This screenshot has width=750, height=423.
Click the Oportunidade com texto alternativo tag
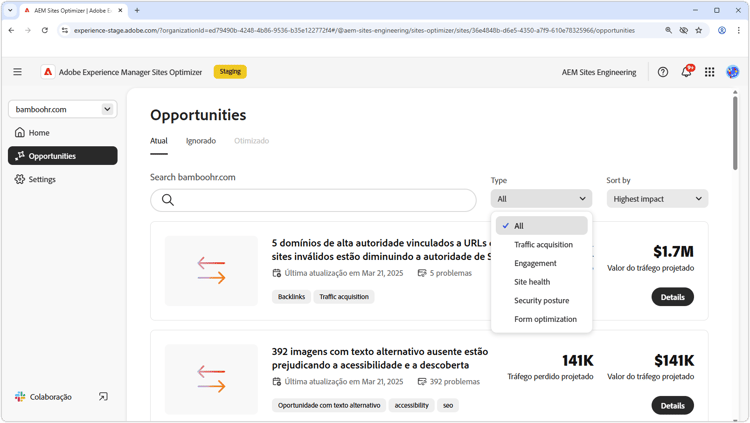click(x=329, y=405)
